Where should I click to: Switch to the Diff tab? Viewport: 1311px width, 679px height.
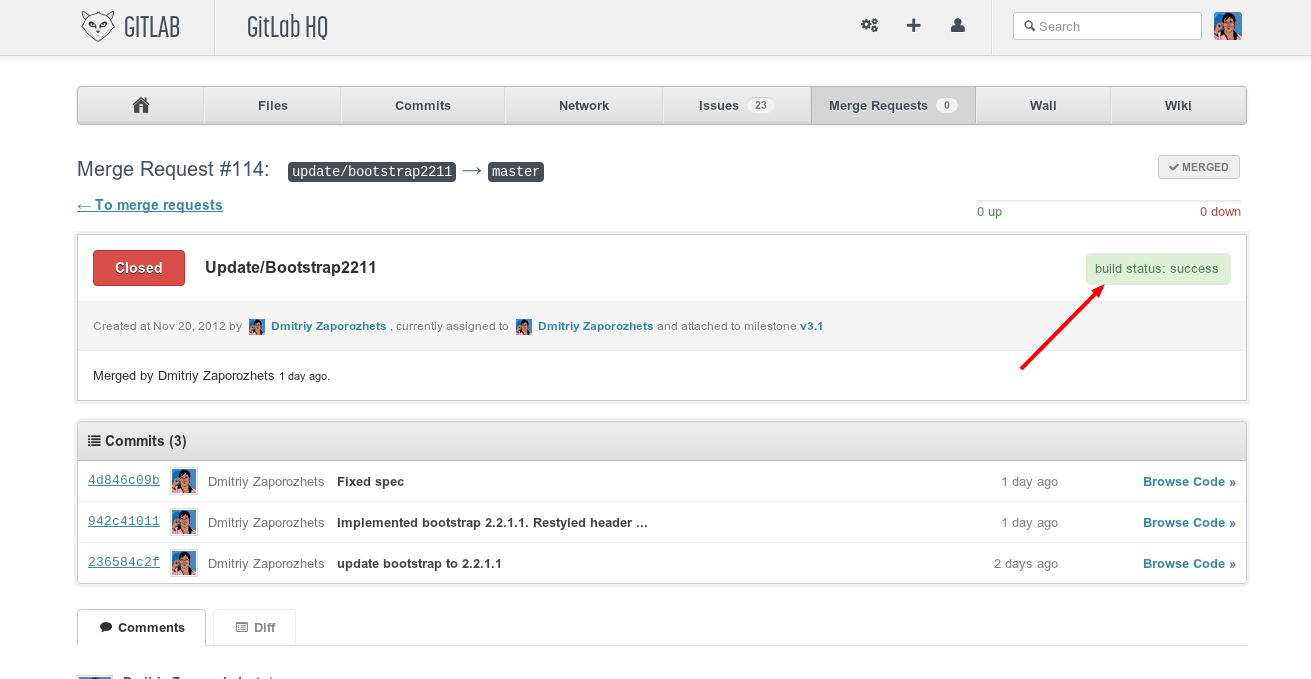(254, 628)
